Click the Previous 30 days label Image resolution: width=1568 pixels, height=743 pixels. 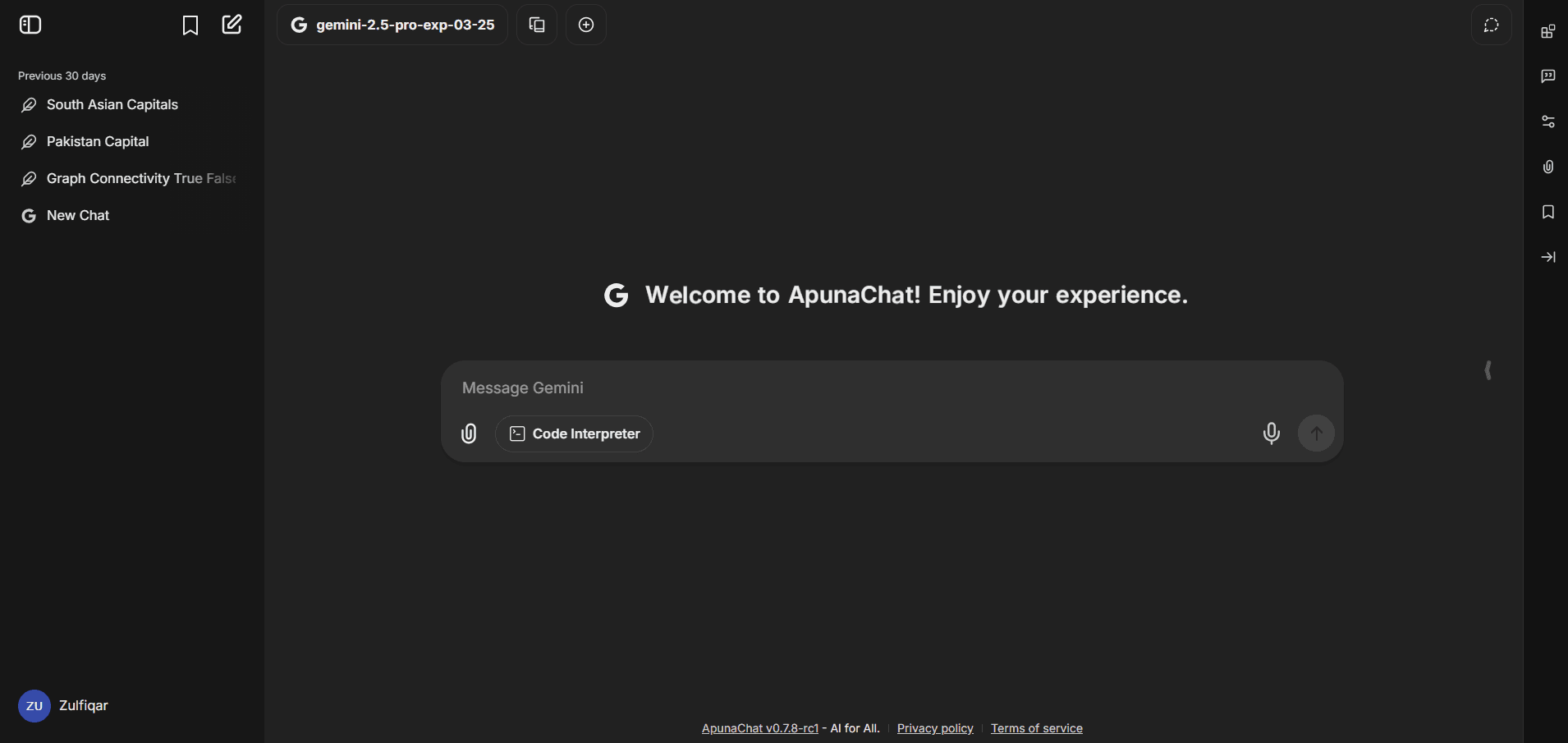coord(62,76)
